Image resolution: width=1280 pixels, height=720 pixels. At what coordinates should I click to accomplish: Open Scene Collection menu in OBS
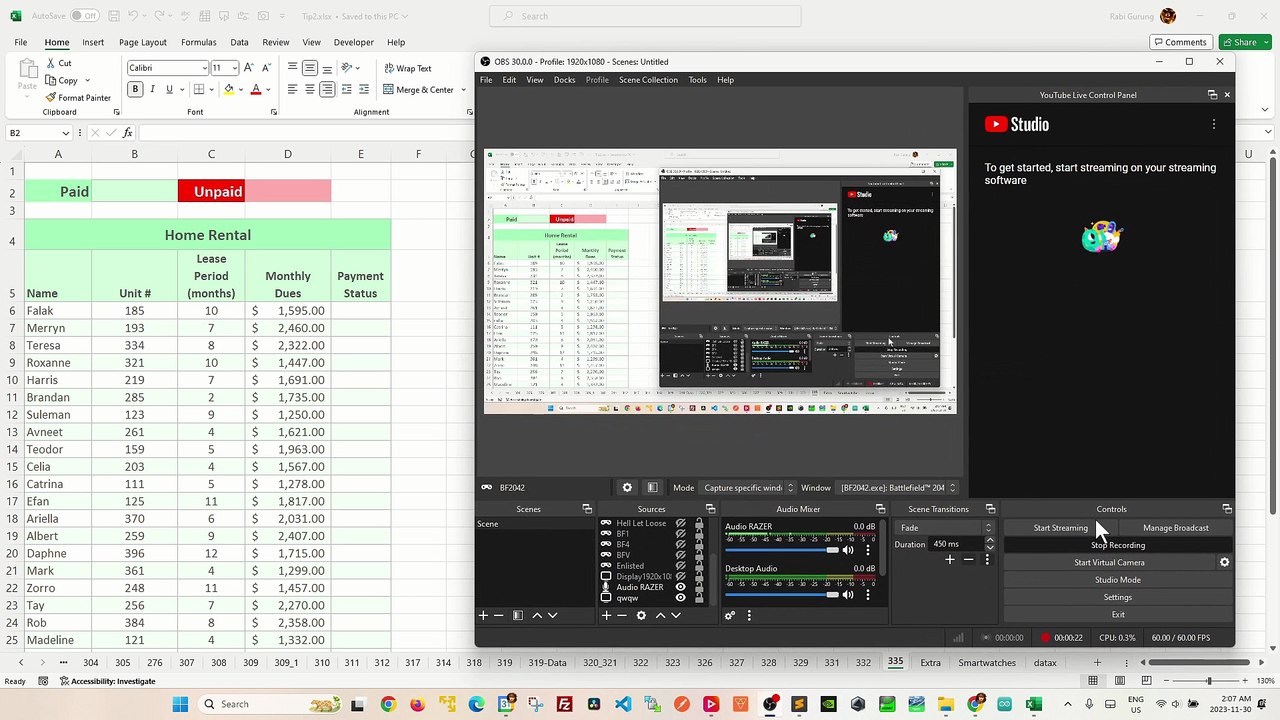pyautogui.click(x=648, y=80)
